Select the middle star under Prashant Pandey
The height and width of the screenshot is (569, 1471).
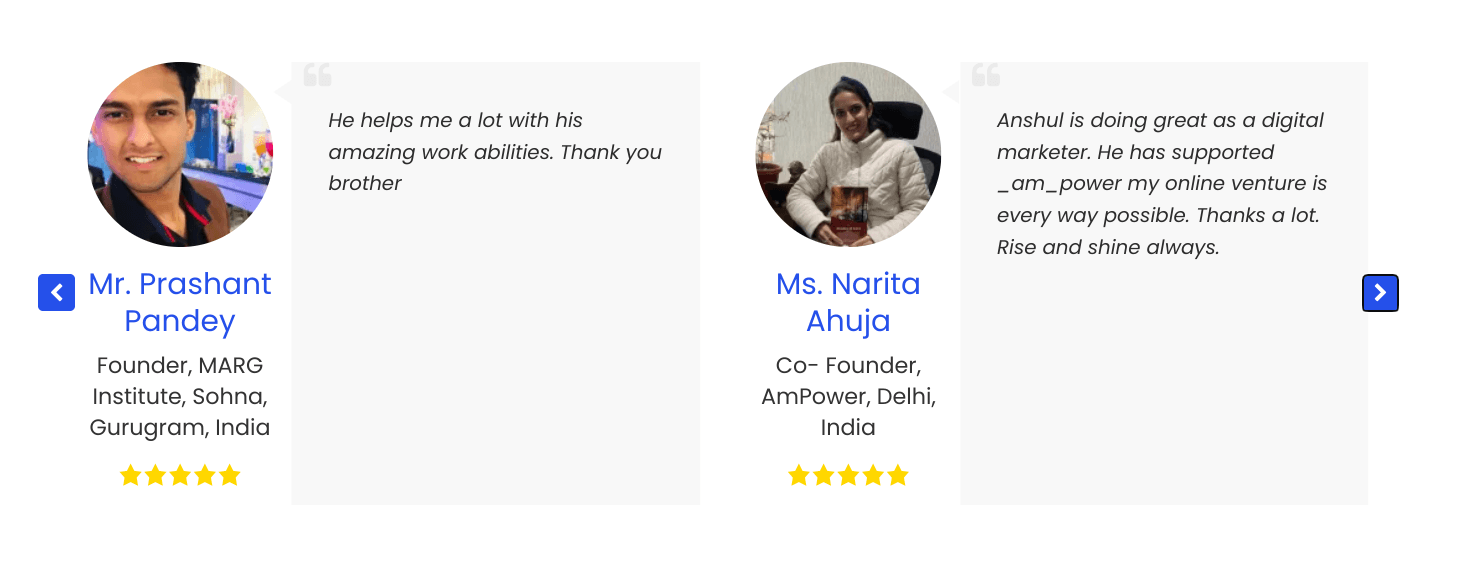click(180, 476)
